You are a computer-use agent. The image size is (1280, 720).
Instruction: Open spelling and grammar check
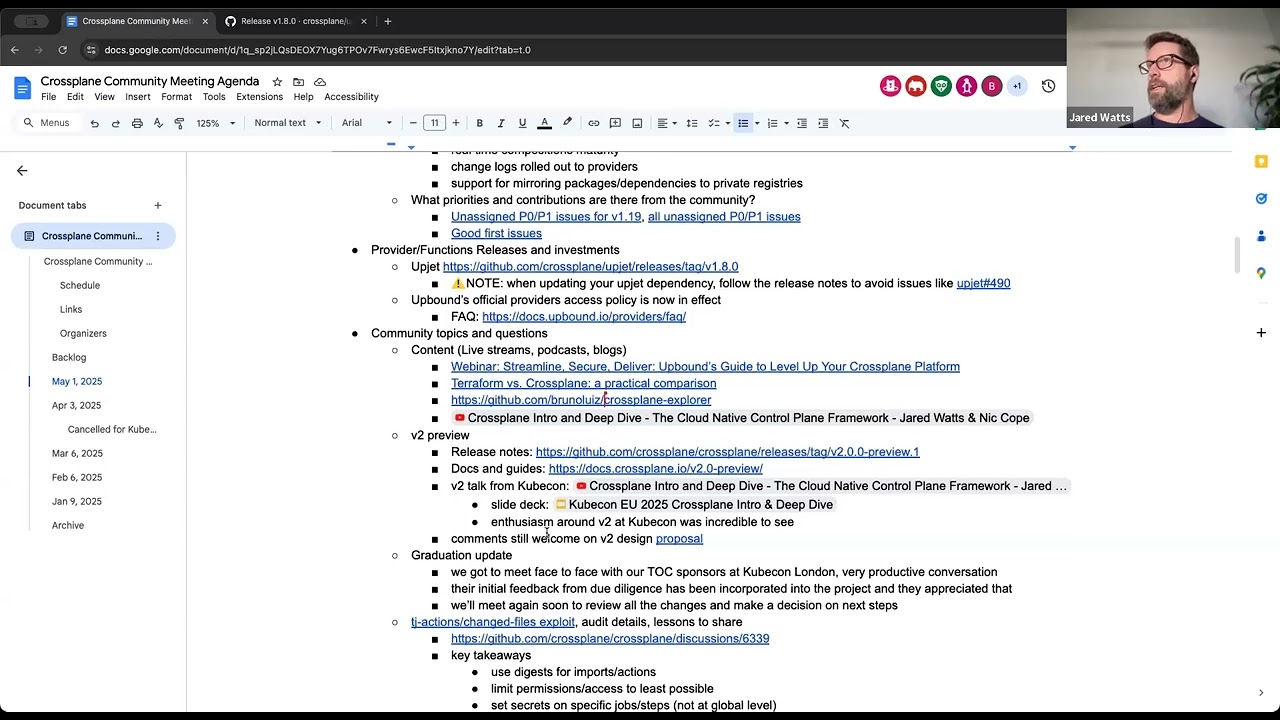tap(158, 123)
